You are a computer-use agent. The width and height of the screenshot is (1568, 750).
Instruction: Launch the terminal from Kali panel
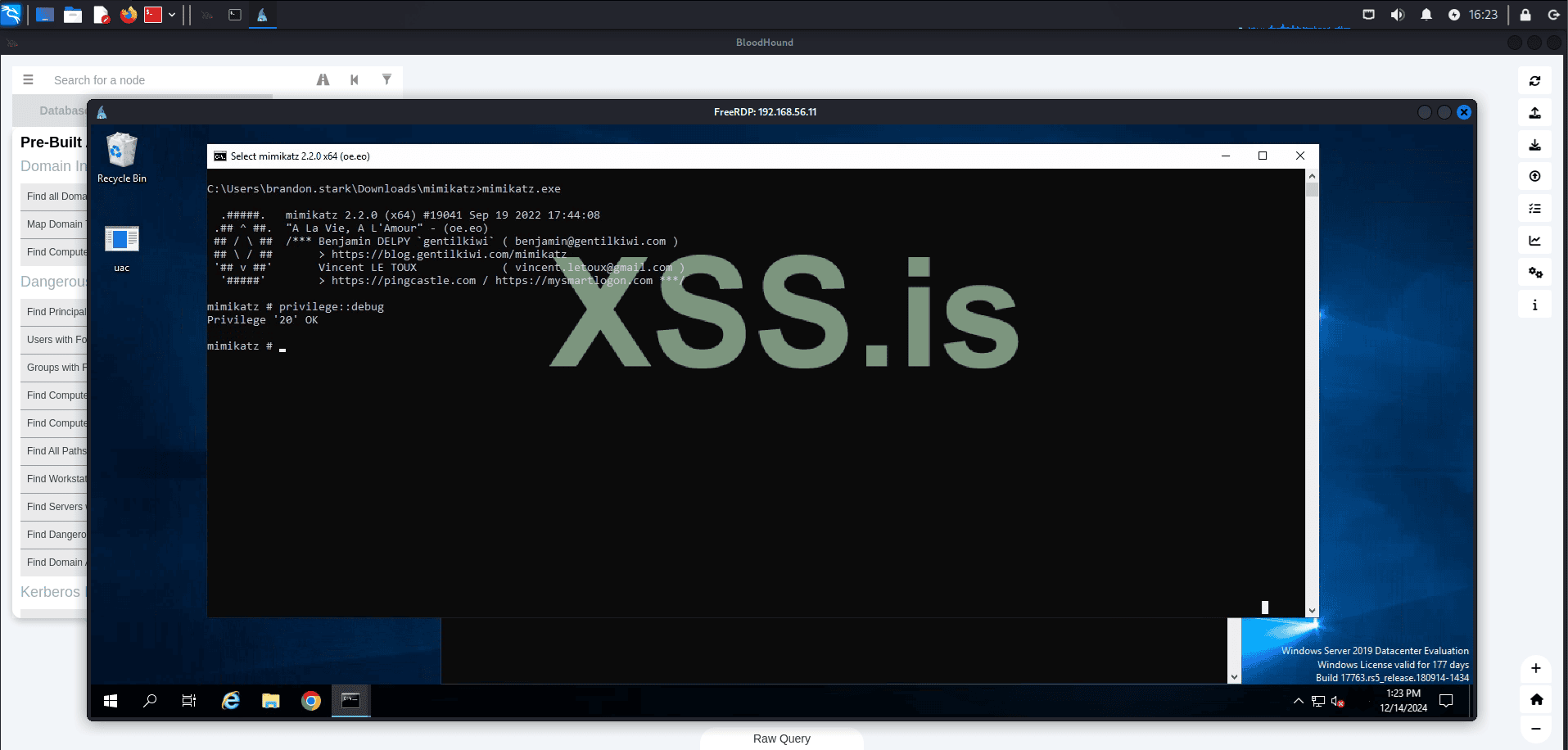point(153,15)
